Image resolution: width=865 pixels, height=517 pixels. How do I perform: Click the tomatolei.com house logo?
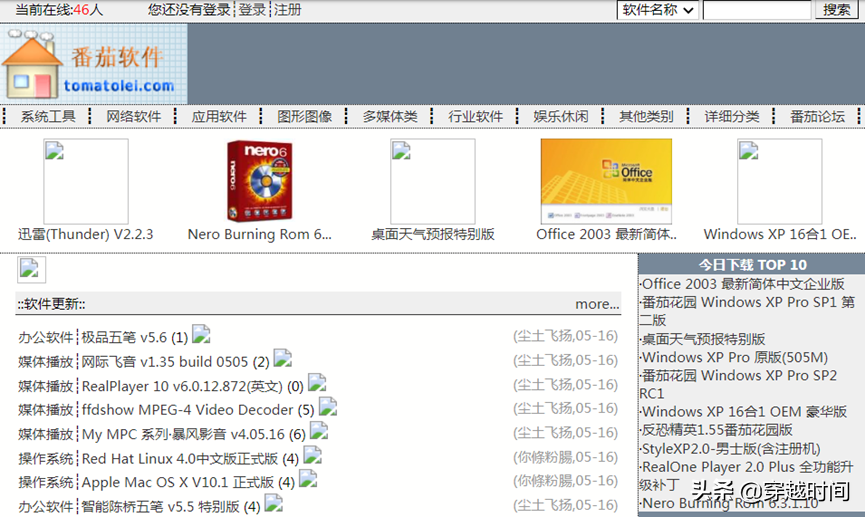[x=94, y=64]
